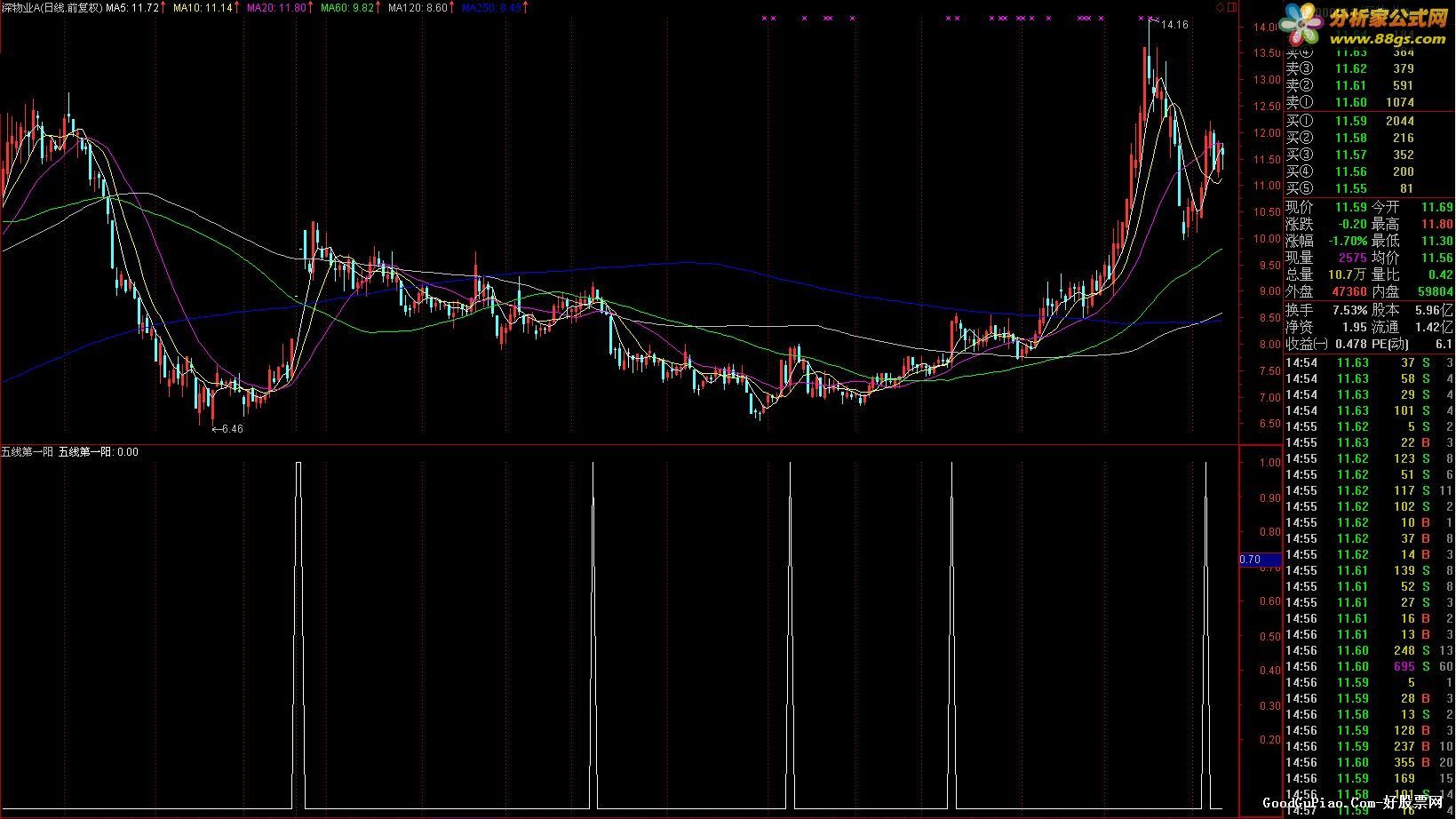Click the 内盘 59804 value
The width and height of the screenshot is (1456, 819).
(x=1436, y=291)
